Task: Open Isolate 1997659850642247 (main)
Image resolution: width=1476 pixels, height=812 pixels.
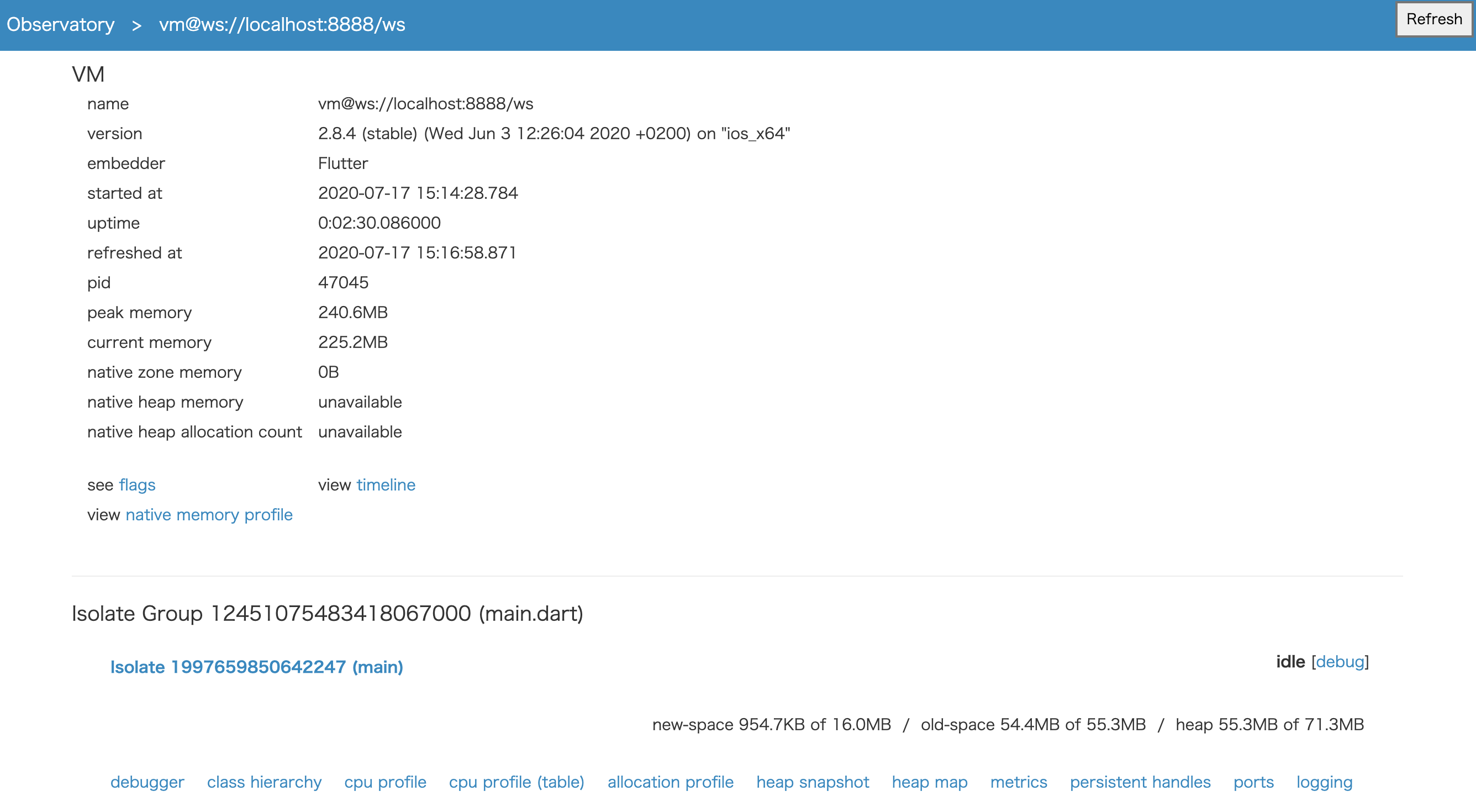Action: pos(256,667)
